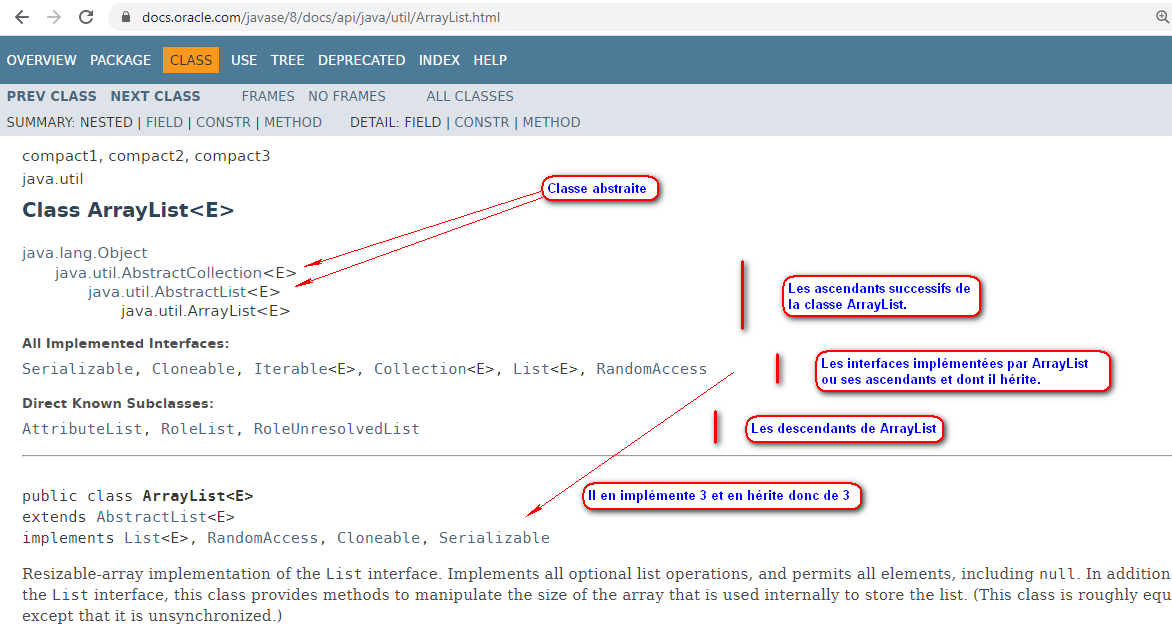Select the TREE navigation item
The height and width of the screenshot is (629, 1172).
point(287,60)
